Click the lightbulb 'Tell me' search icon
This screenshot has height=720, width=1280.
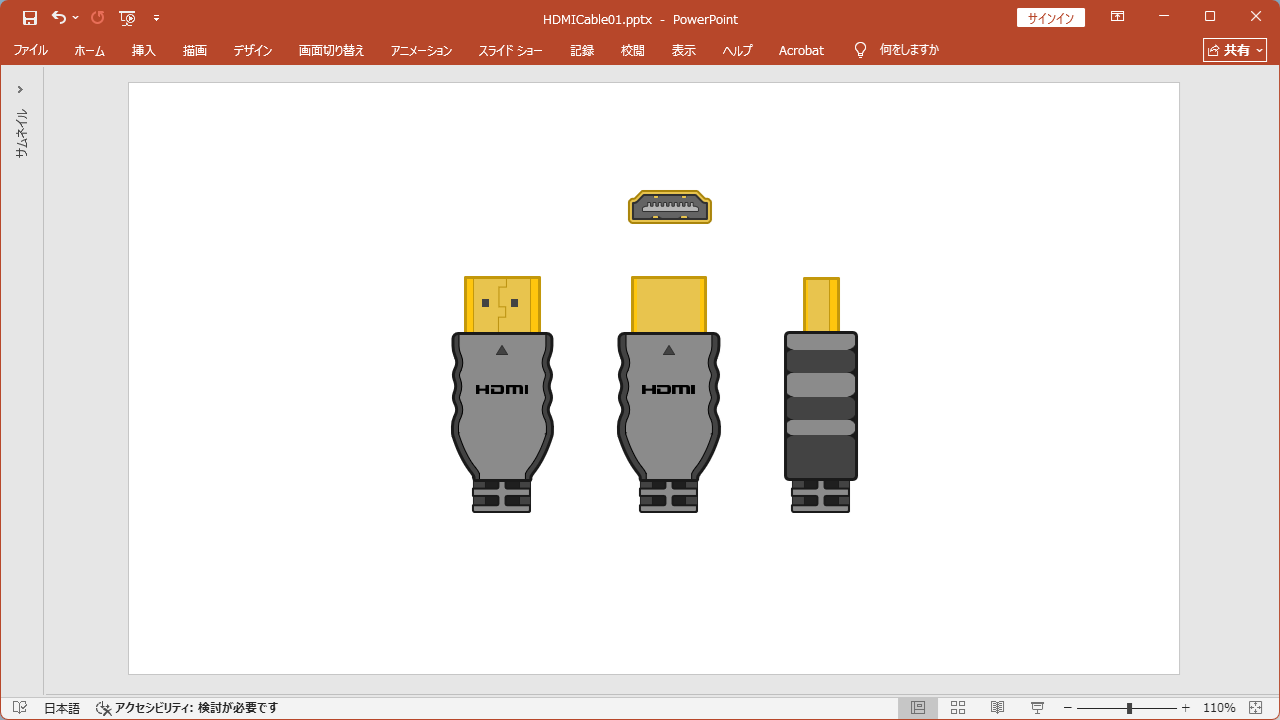tap(860, 50)
